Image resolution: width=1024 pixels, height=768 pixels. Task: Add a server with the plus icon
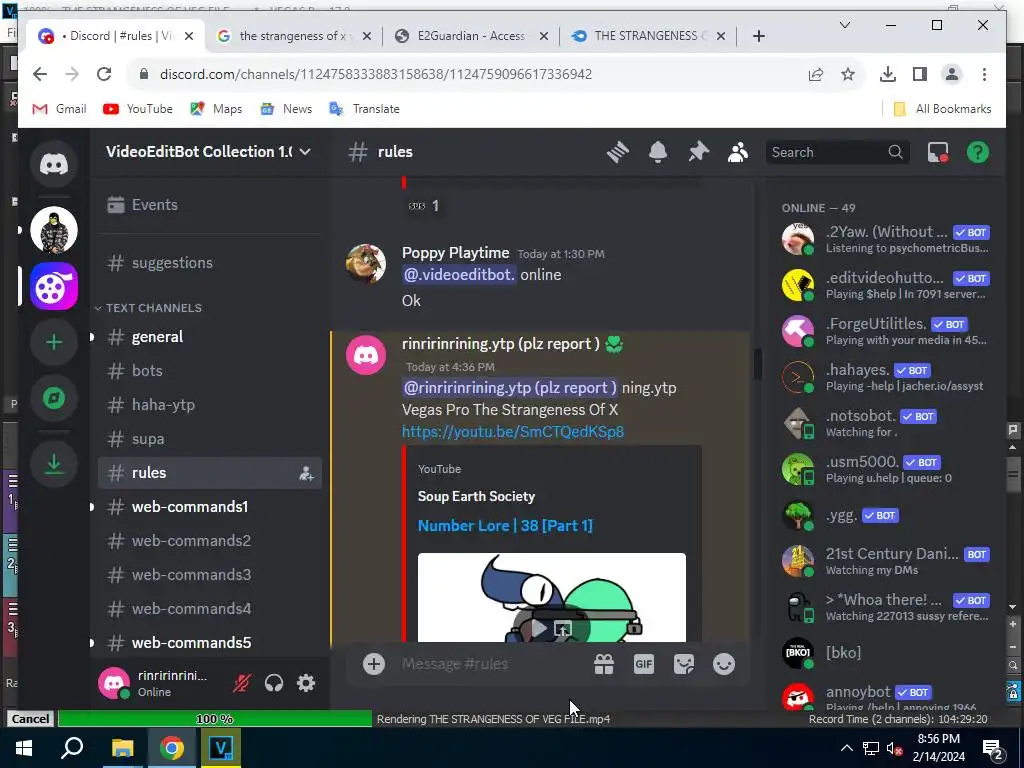[54, 342]
